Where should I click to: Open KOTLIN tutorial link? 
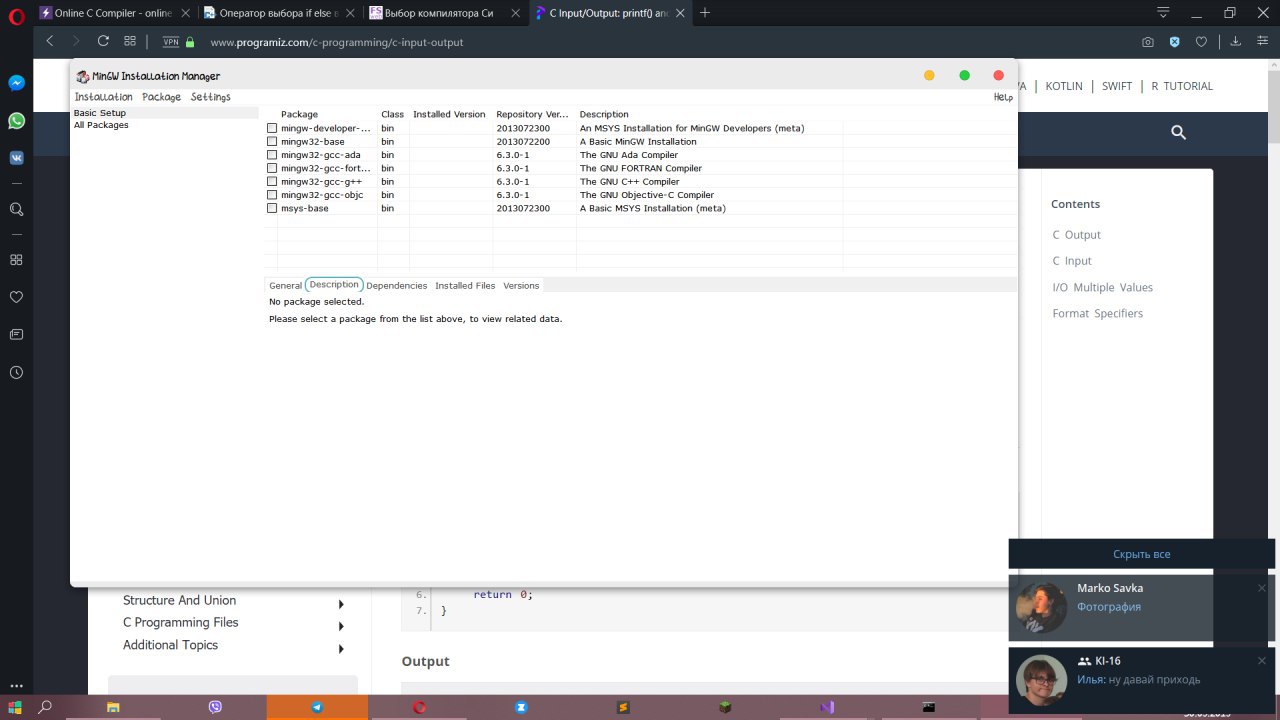[1064, 86]
